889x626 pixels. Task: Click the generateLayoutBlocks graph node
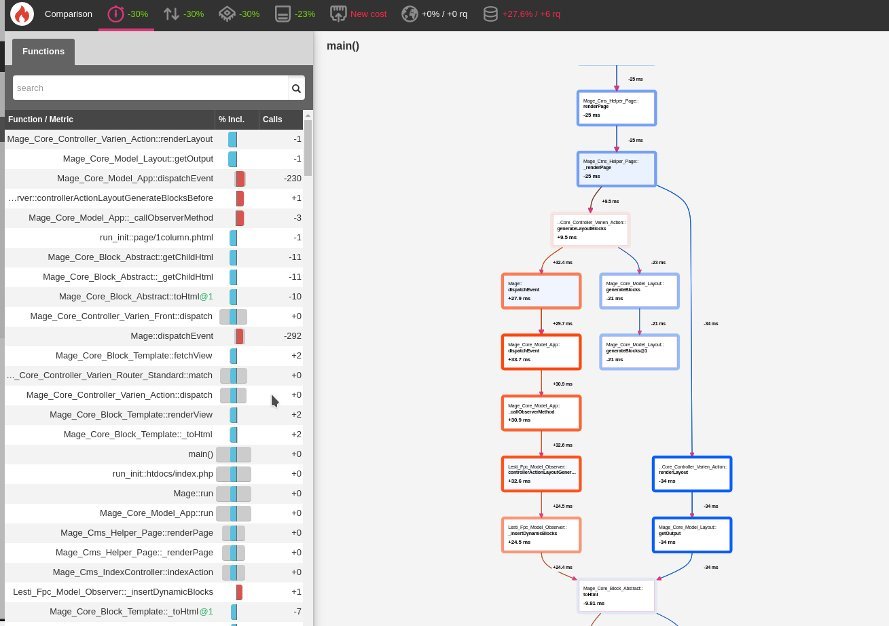click(x=590, y=230)
